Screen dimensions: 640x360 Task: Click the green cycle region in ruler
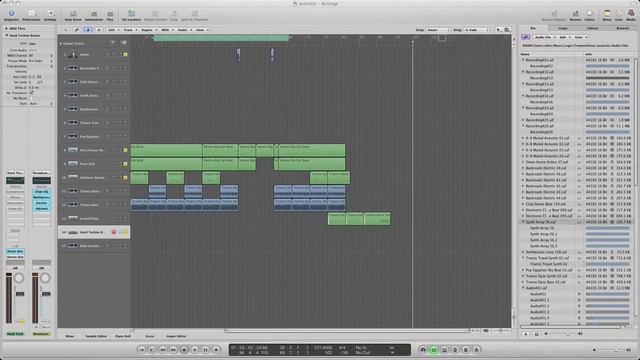[x=221, y=38]
